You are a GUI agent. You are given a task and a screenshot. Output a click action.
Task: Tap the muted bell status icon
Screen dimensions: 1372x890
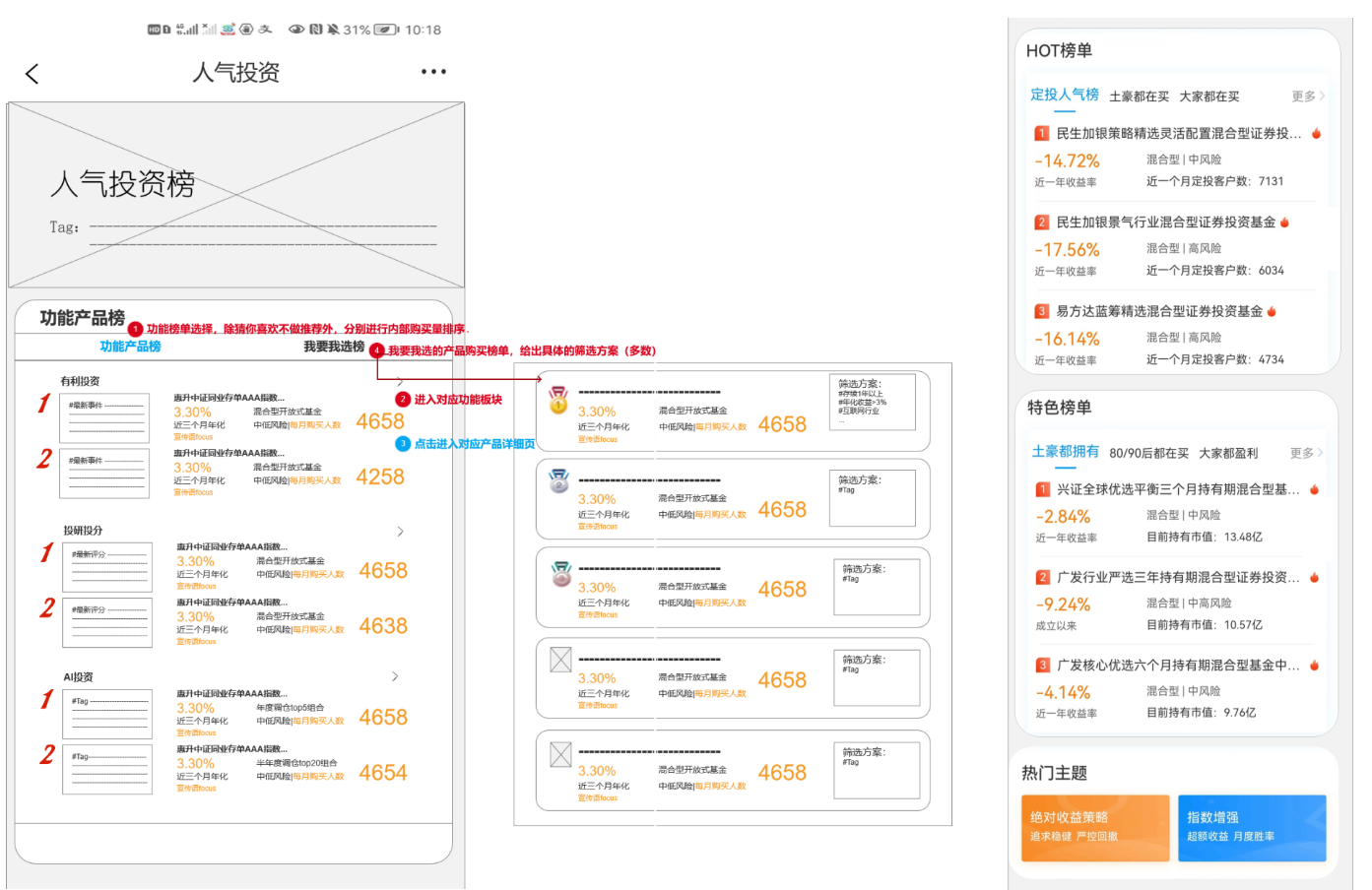pyautogui.click(x=333, y=30)
